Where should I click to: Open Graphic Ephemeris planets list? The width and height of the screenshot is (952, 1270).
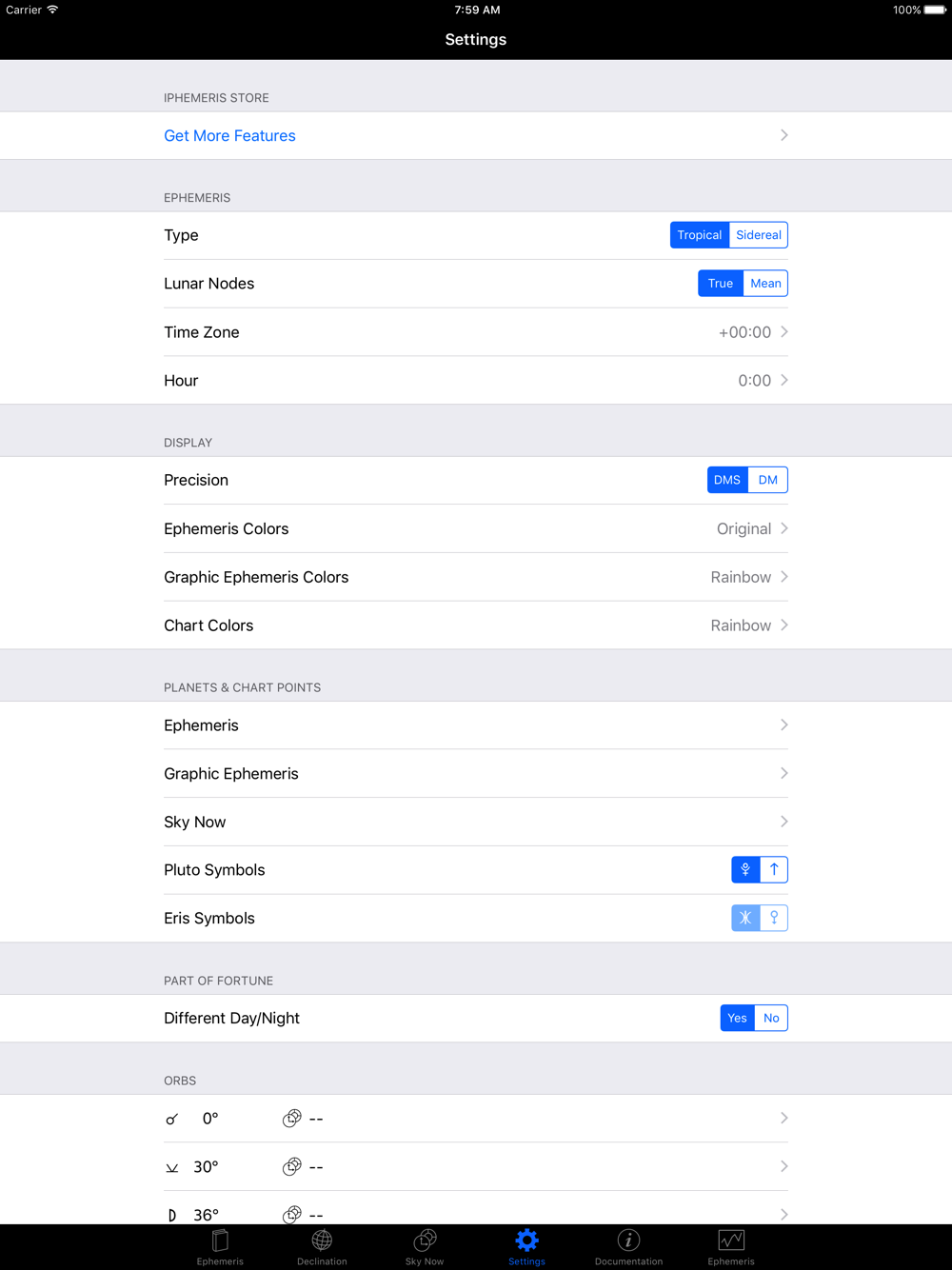476,774
